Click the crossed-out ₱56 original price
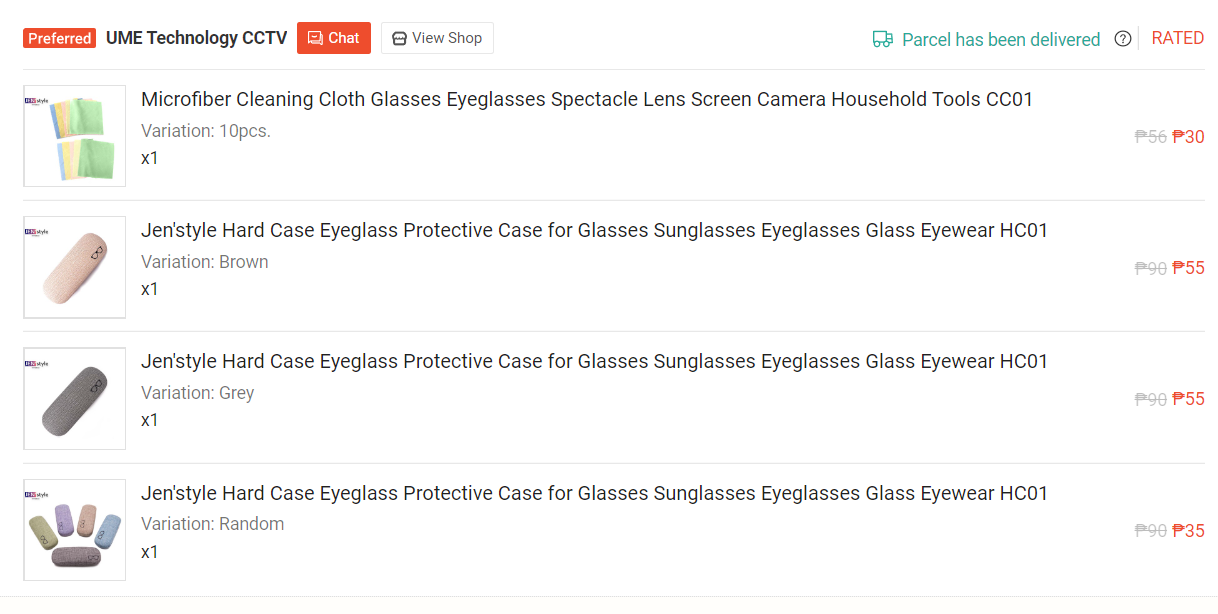The image size is (1218, 614). [1151, 137]
